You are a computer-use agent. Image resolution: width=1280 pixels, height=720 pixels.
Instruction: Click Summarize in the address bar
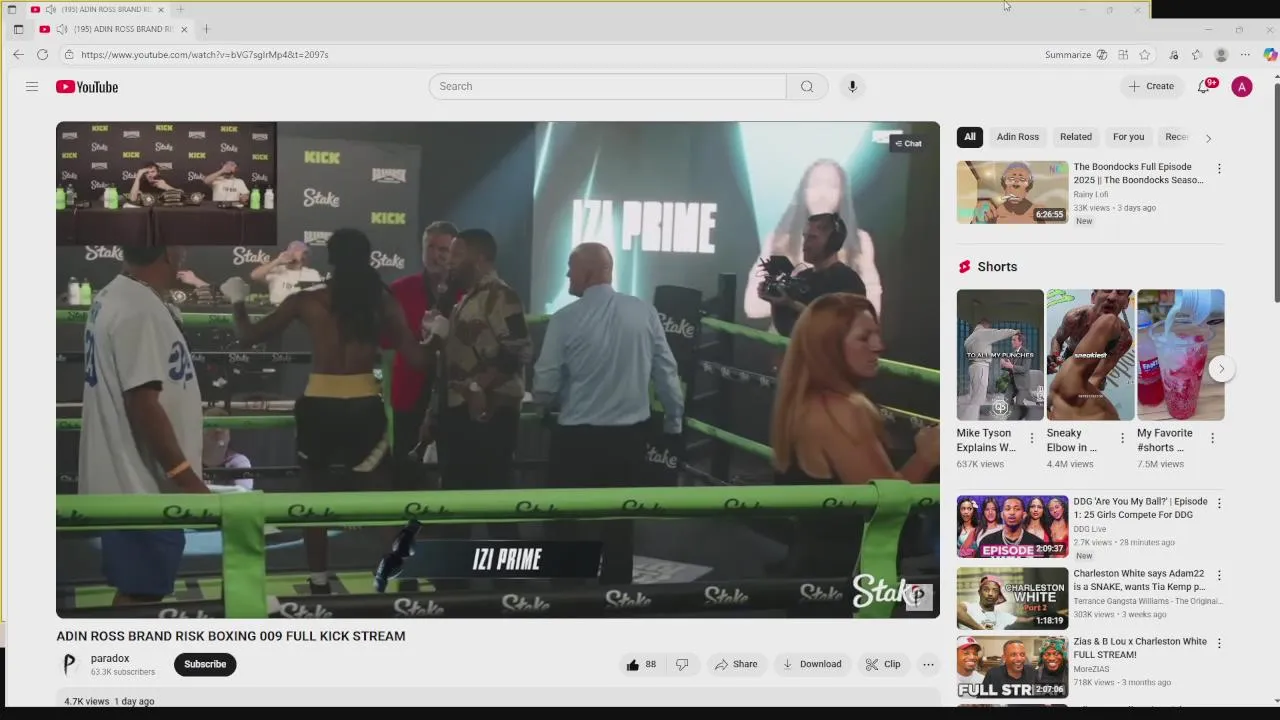[1068, 55]
